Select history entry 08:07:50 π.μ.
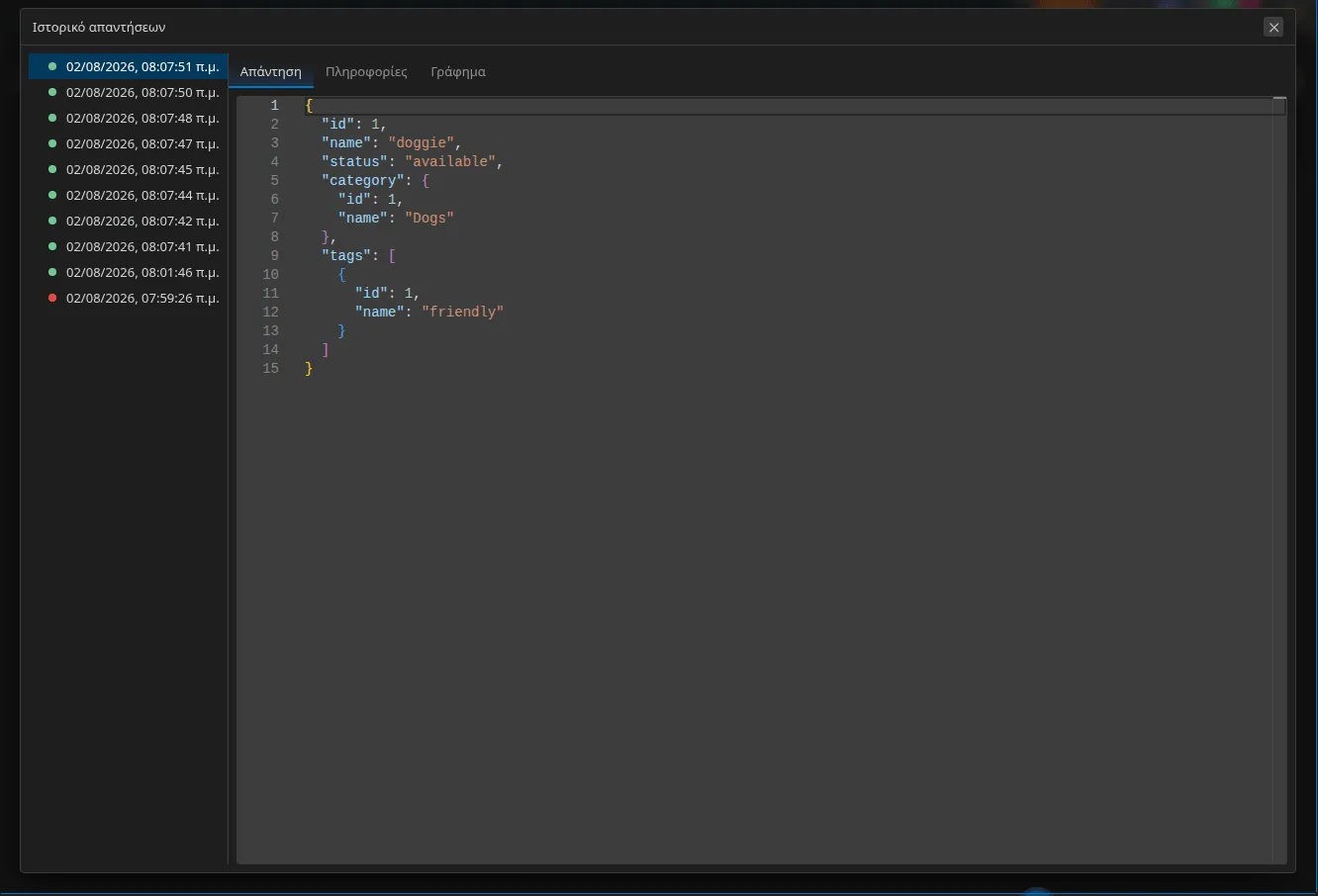1318x896 pixels. pyautogui.click(x=129, y=92)
